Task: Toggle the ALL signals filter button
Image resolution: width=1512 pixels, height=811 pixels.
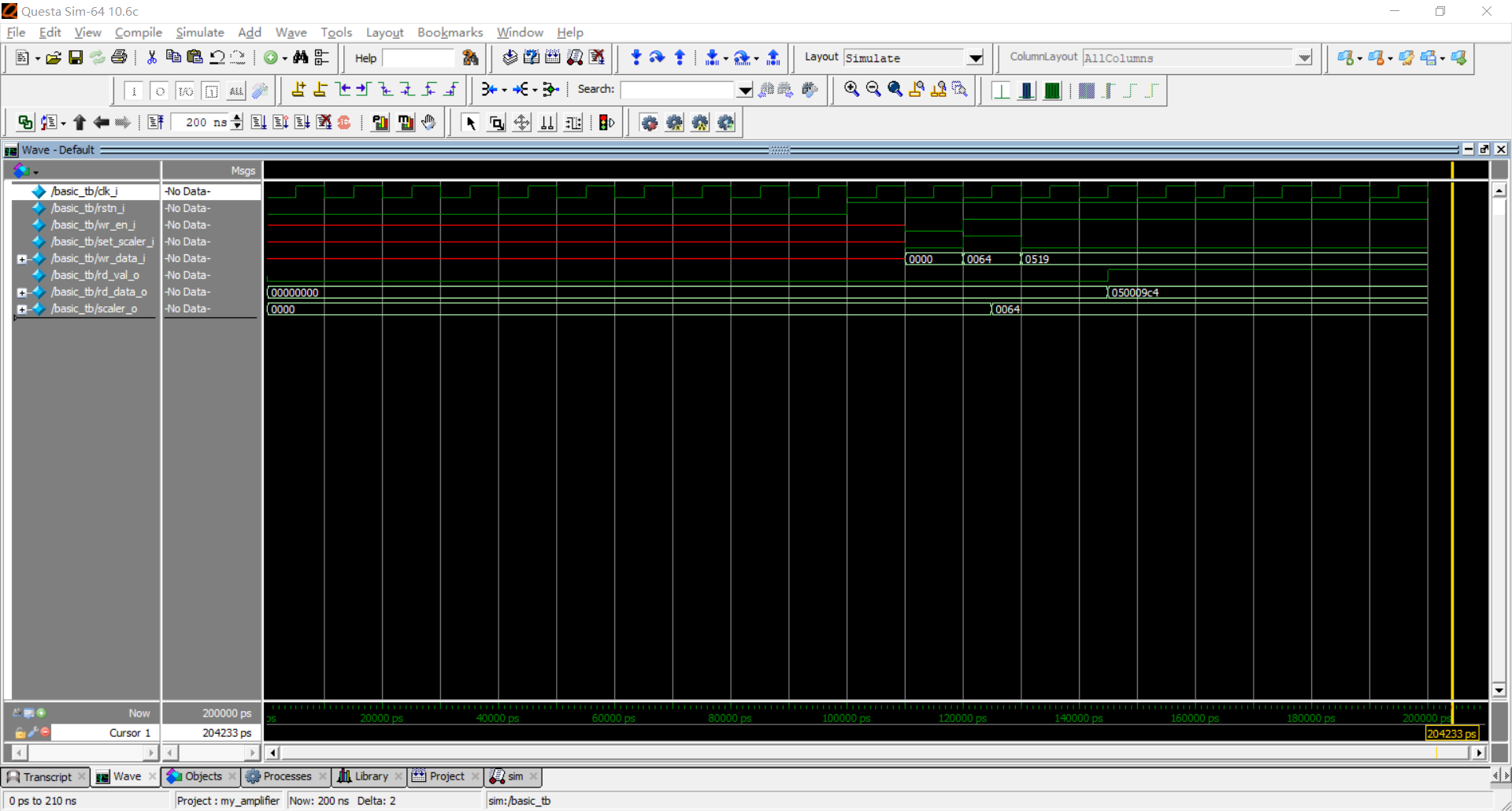Action: click(236, 91)
